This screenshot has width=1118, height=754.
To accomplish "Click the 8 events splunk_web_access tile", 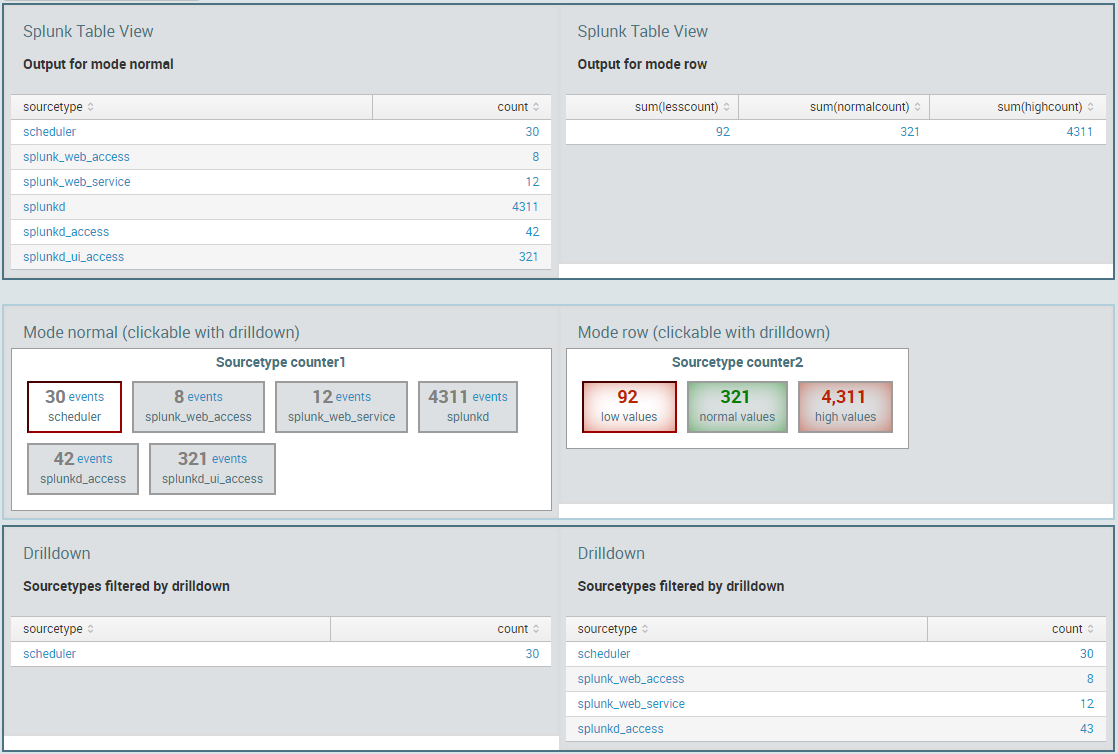I will [198, 407].
